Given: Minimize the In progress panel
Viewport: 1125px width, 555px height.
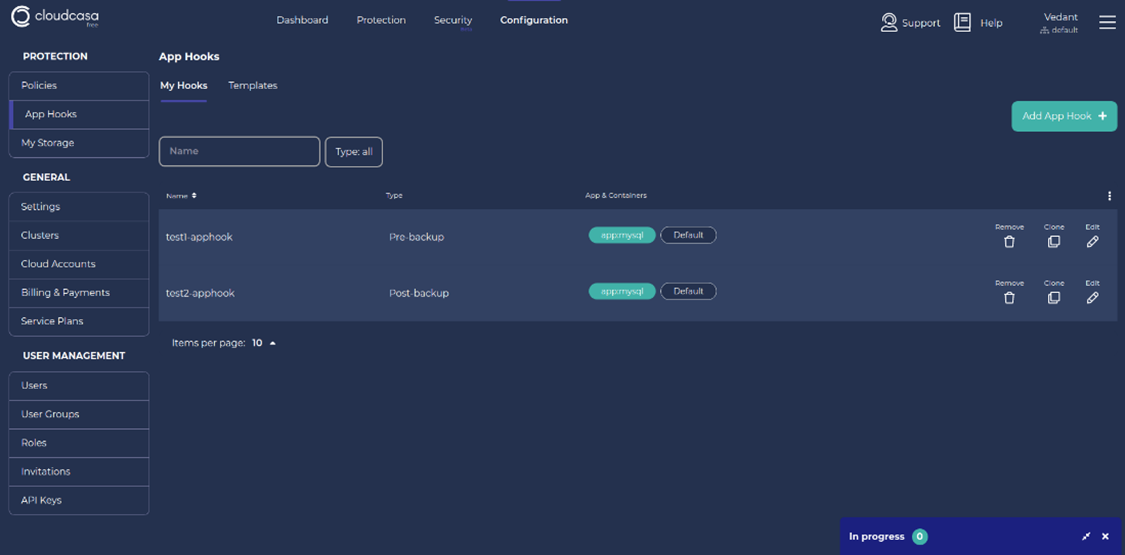Looking at the screenshot, I should (1086, 536).
